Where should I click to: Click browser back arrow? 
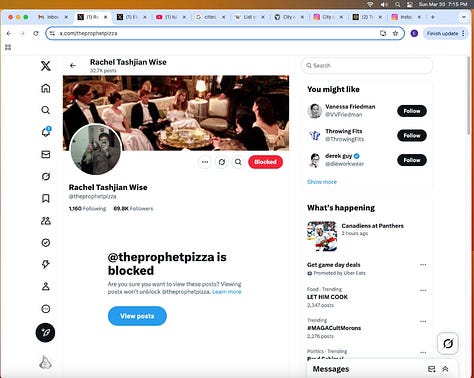tap(9, 33)
